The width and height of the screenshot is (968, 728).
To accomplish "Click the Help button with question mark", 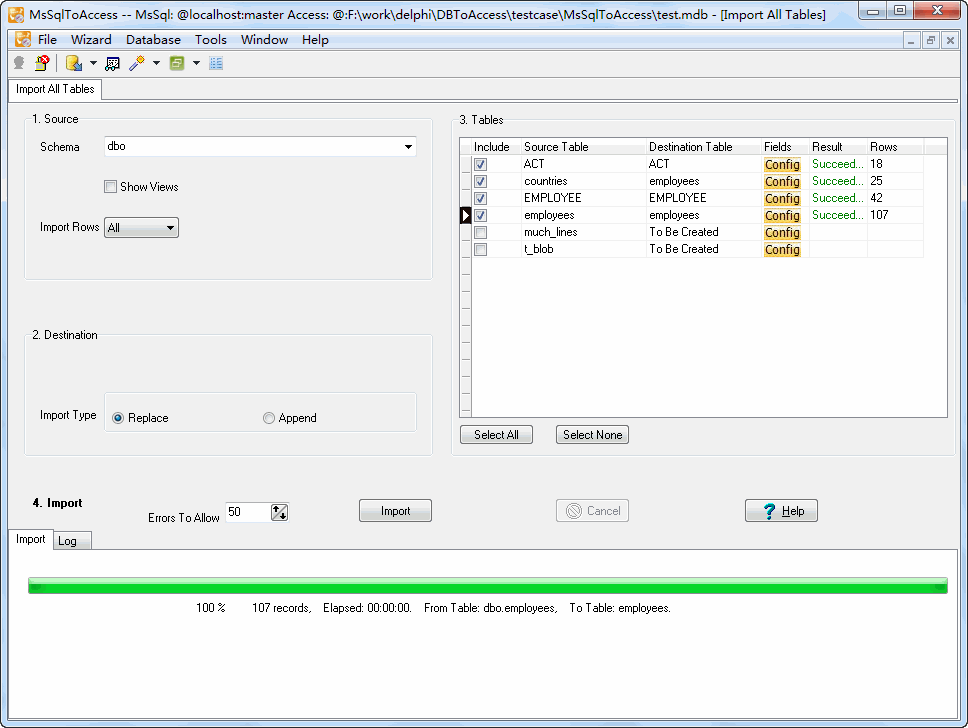I will 781,511.
